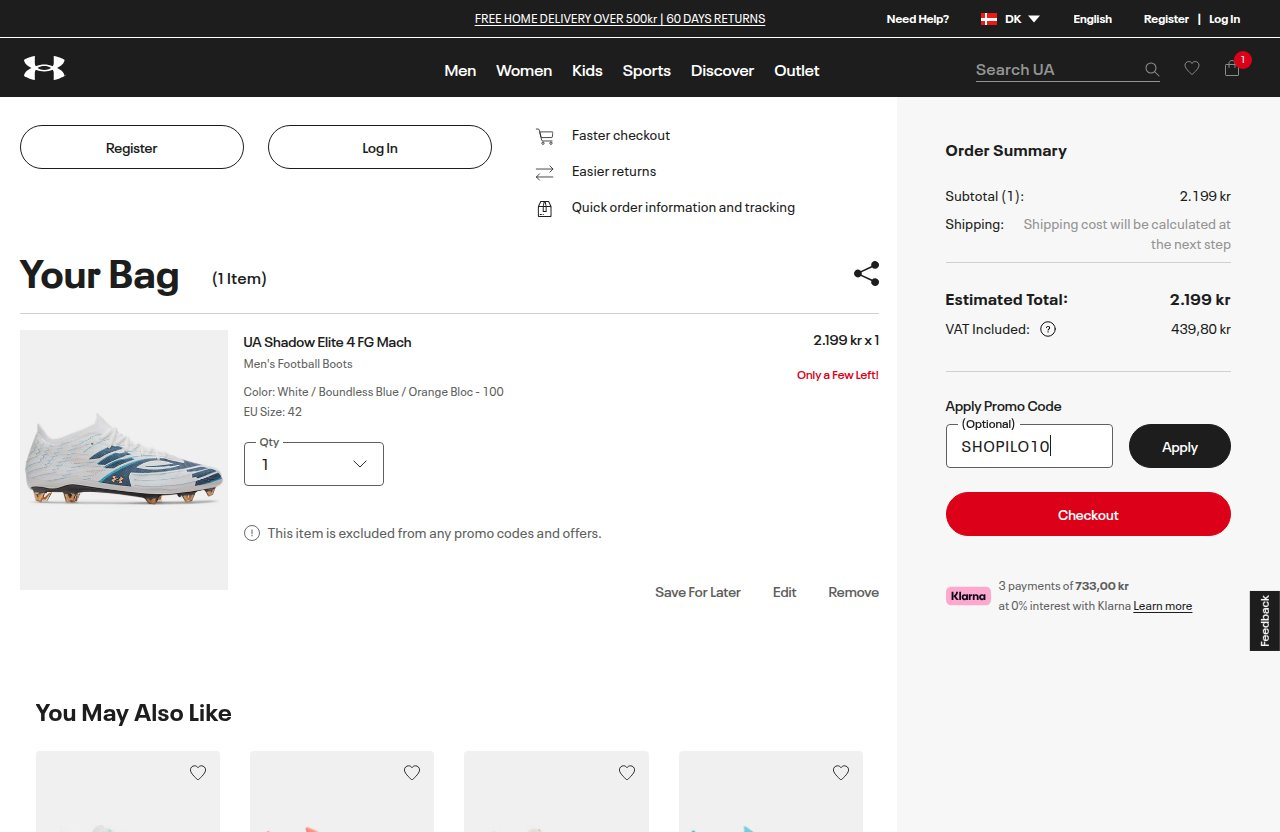Click the promo exclusion info icon

point(252,533)
